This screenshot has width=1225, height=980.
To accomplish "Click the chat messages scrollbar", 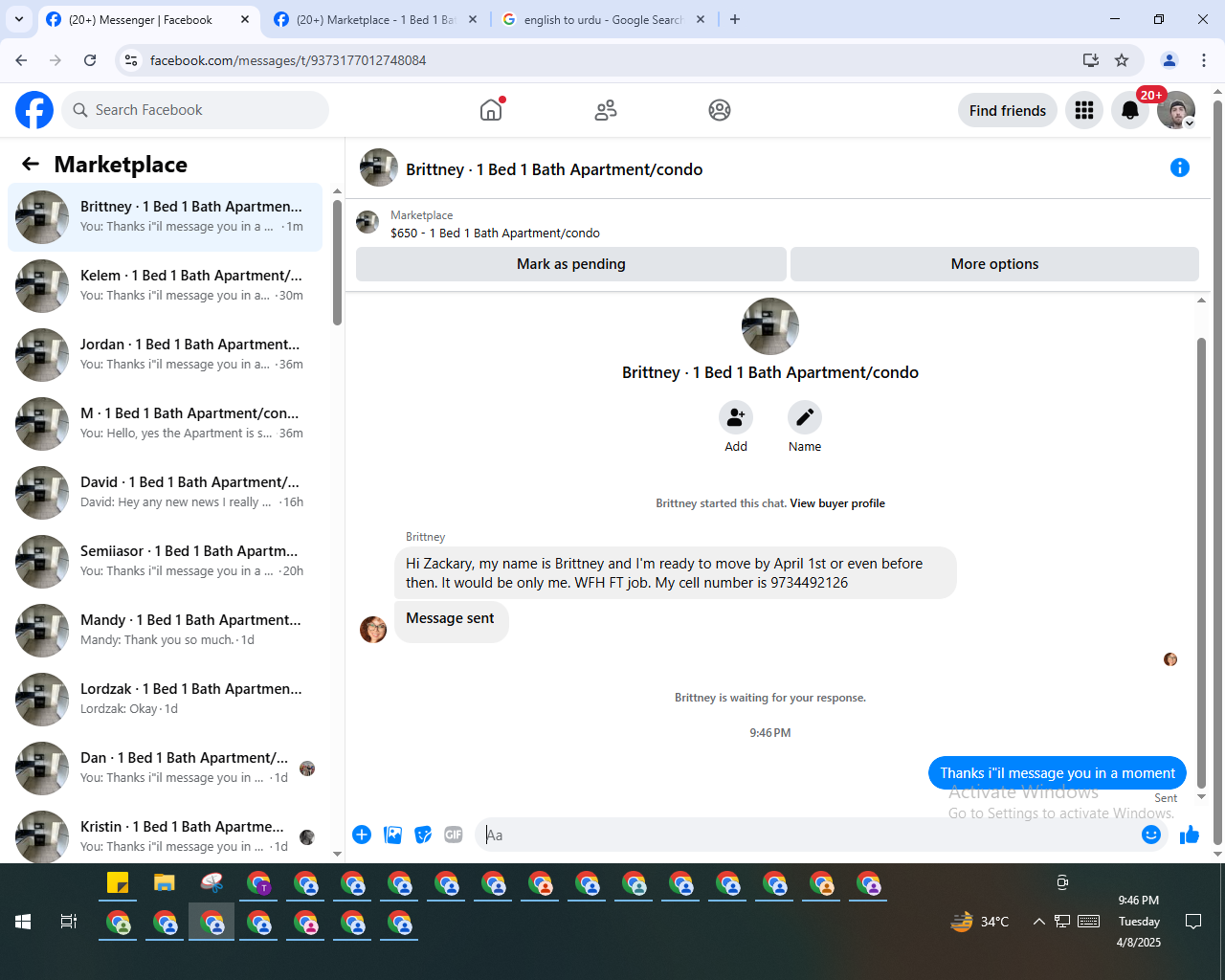I will (x=1202, y=563).
